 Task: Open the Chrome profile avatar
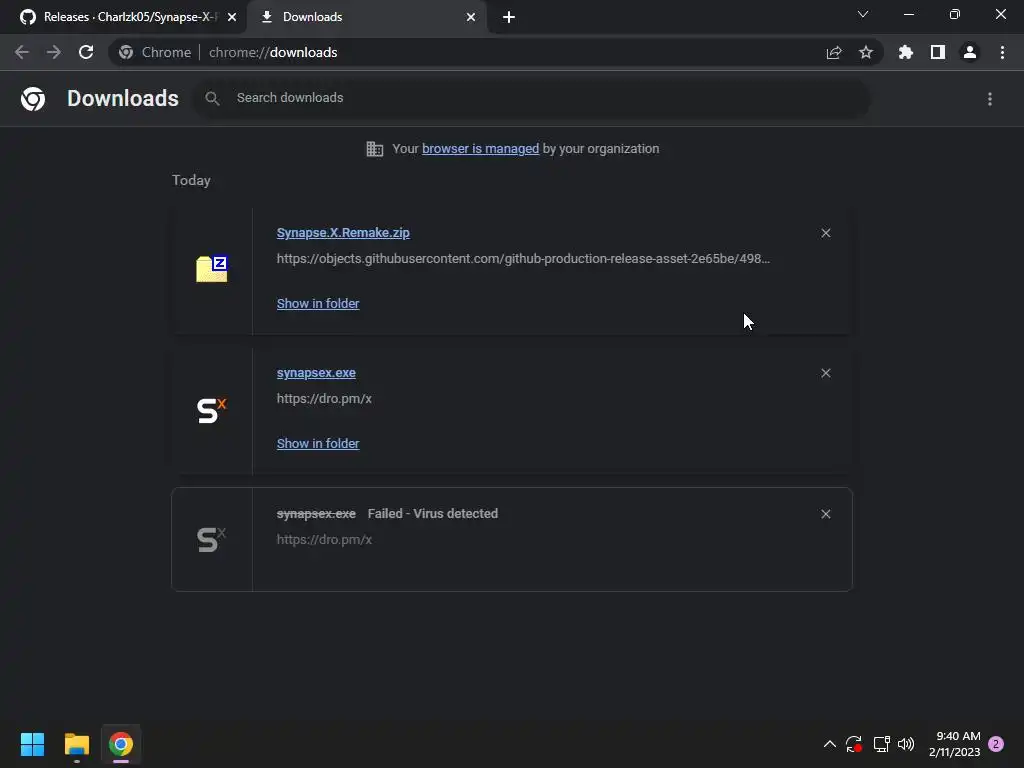pos(970,52)
